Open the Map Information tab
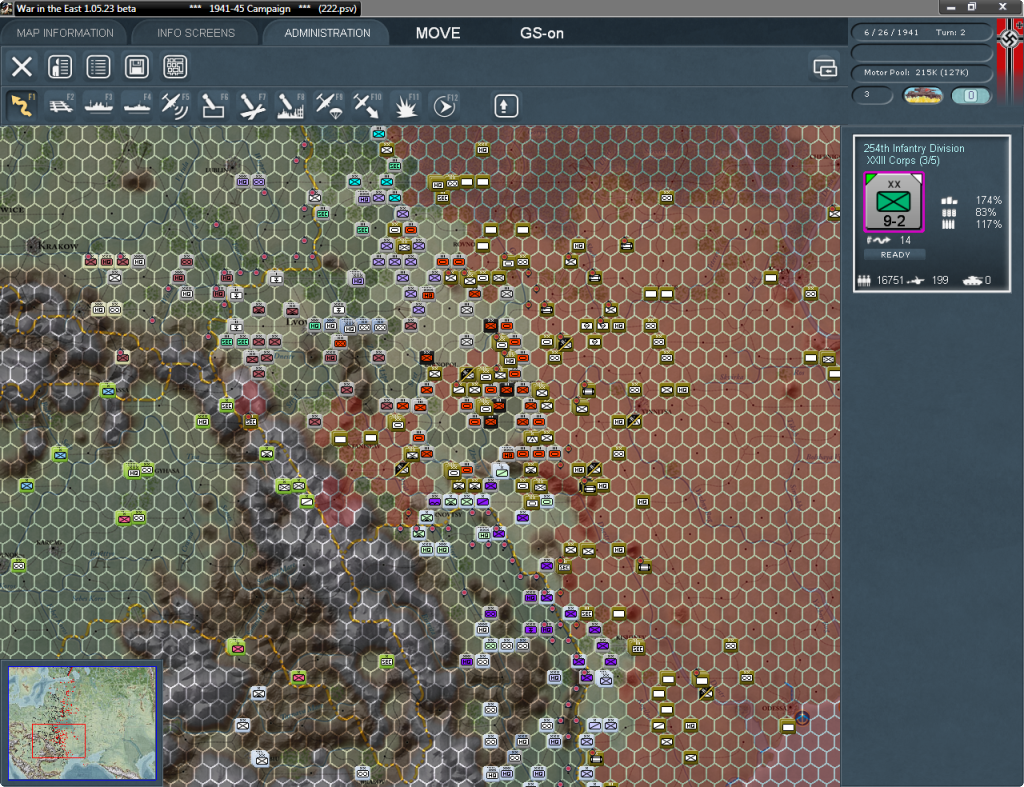This screenshot has width=1024, height=787. click(65, 33)
